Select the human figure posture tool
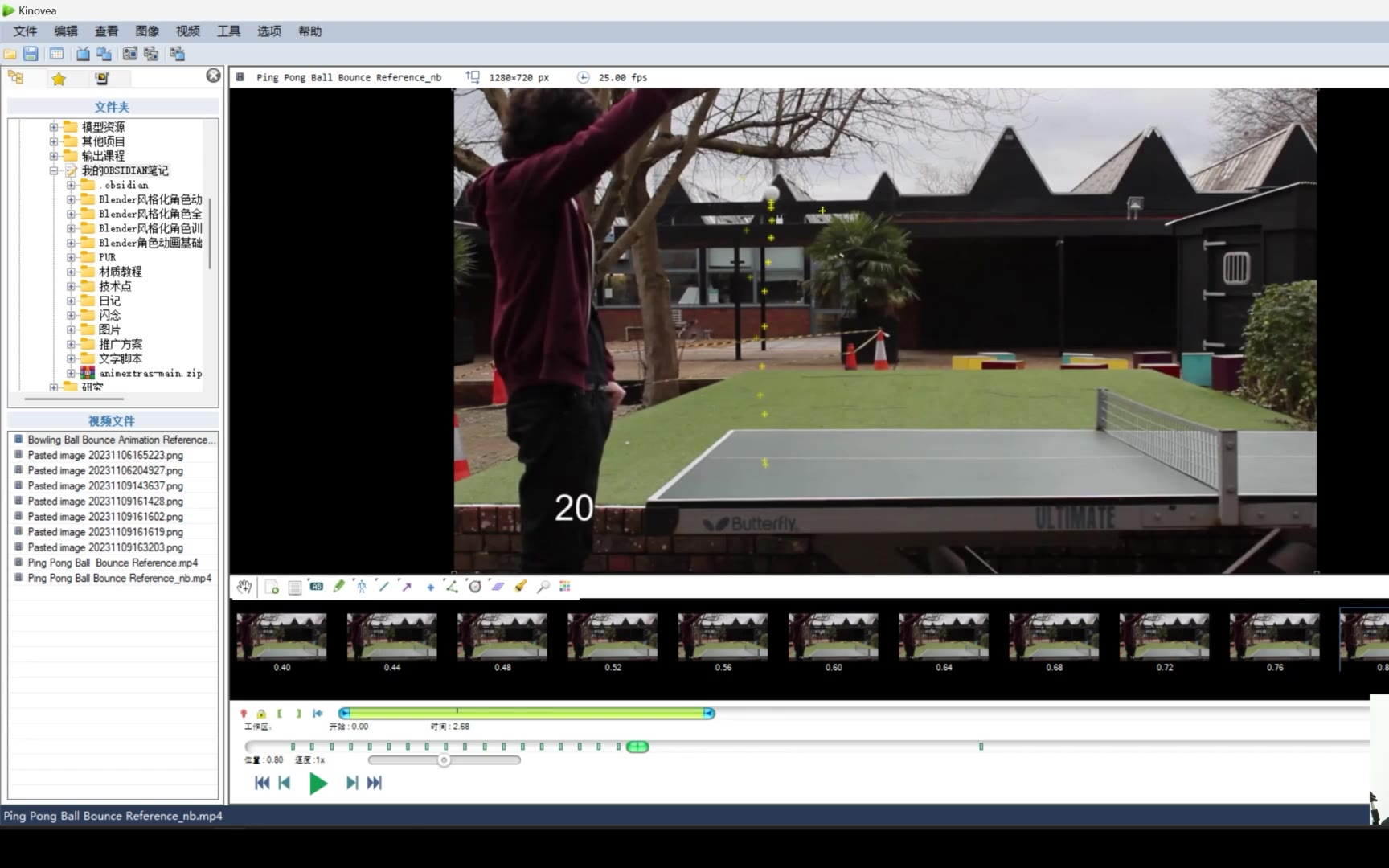The image size is (1389, 868). [x=362, y=587]
